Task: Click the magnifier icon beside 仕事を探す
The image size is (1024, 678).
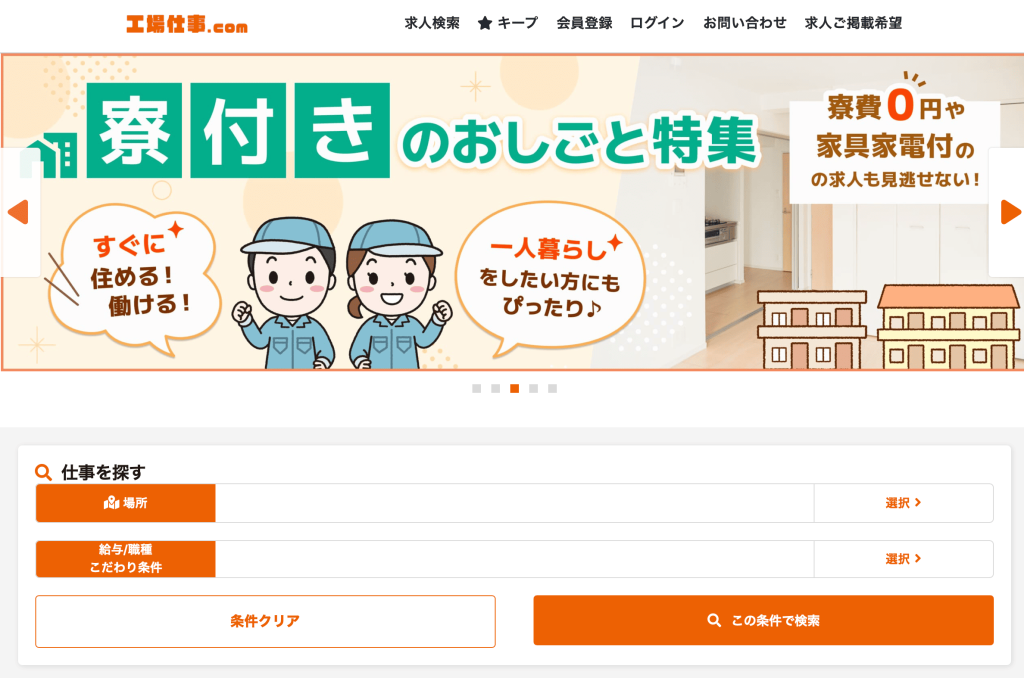Action: click(43, 472)
